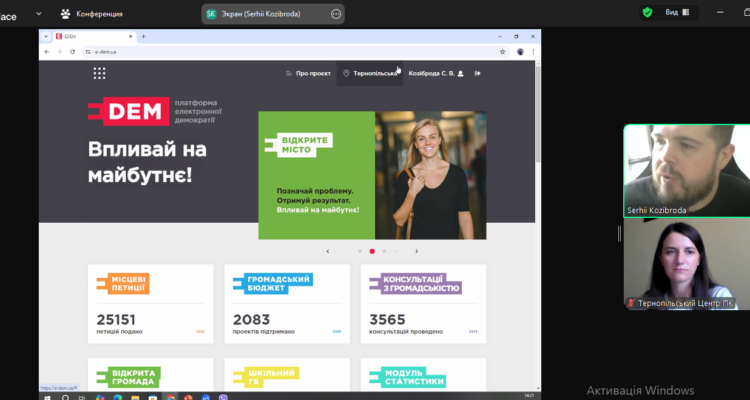Click the browser page reload icon
This screenshot has width=750, height=400.
coord(72,51)
